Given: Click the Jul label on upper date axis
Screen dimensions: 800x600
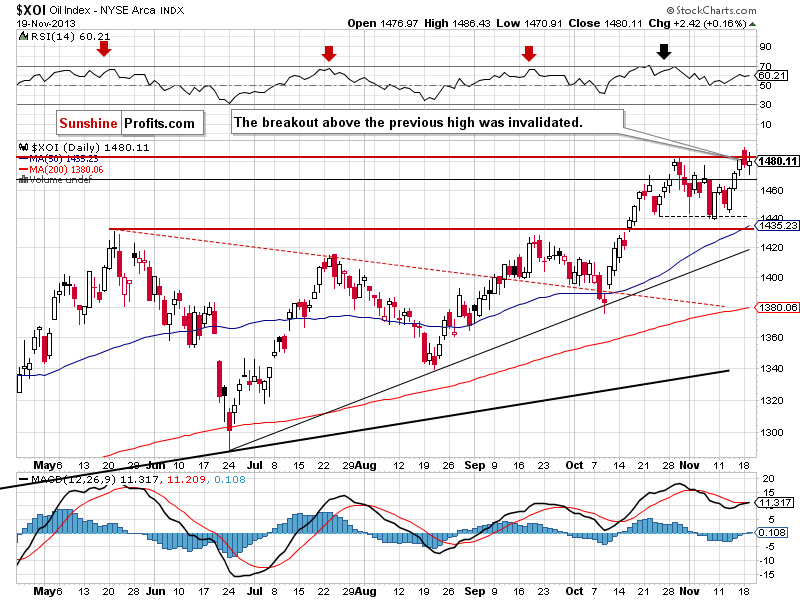Looking at the screenshot, I should 254,465.
